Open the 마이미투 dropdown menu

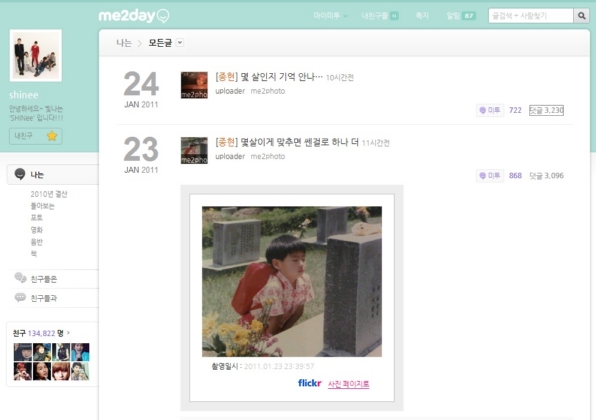(x=330, y=16)
